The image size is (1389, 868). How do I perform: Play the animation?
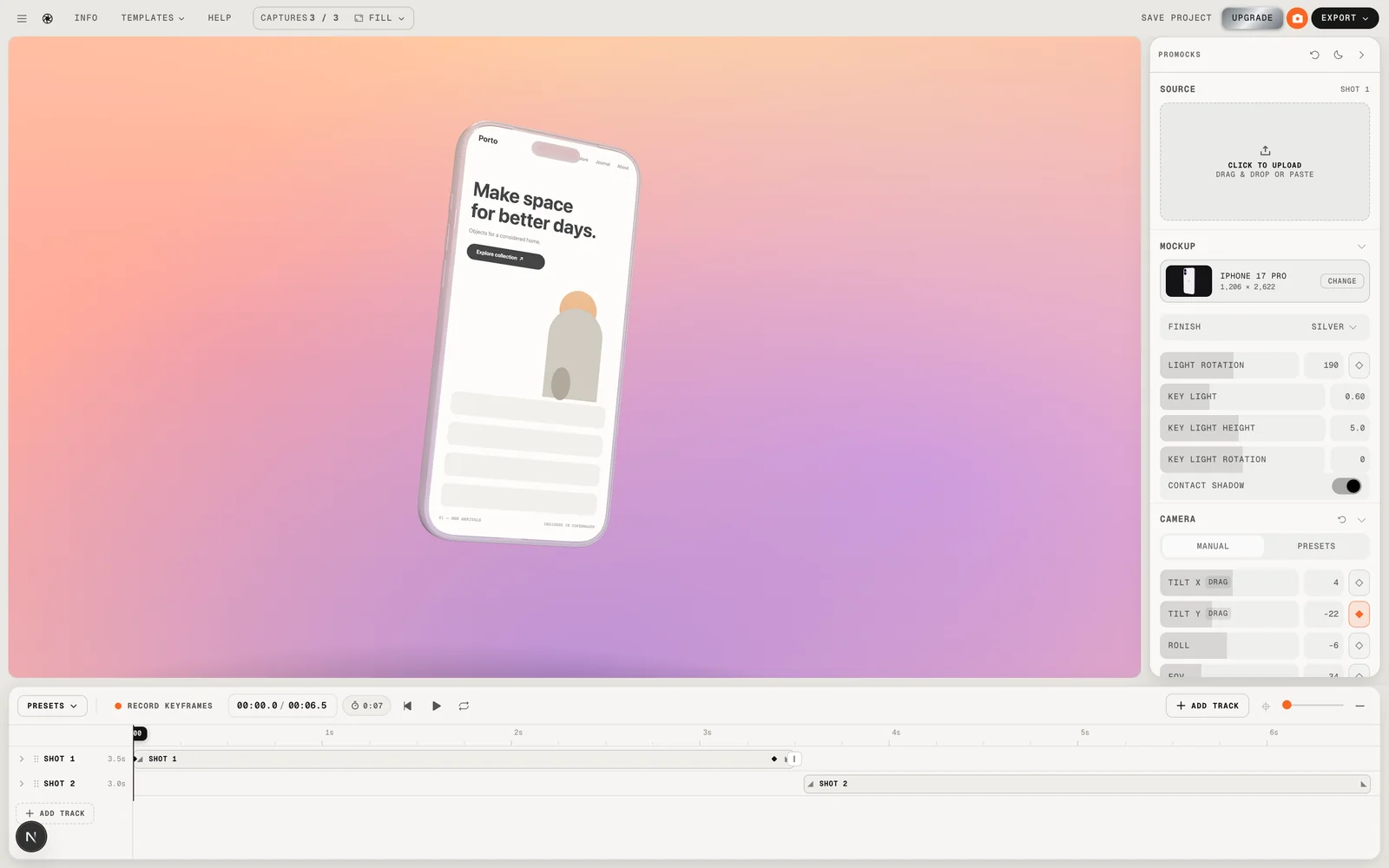click(437, 706)
